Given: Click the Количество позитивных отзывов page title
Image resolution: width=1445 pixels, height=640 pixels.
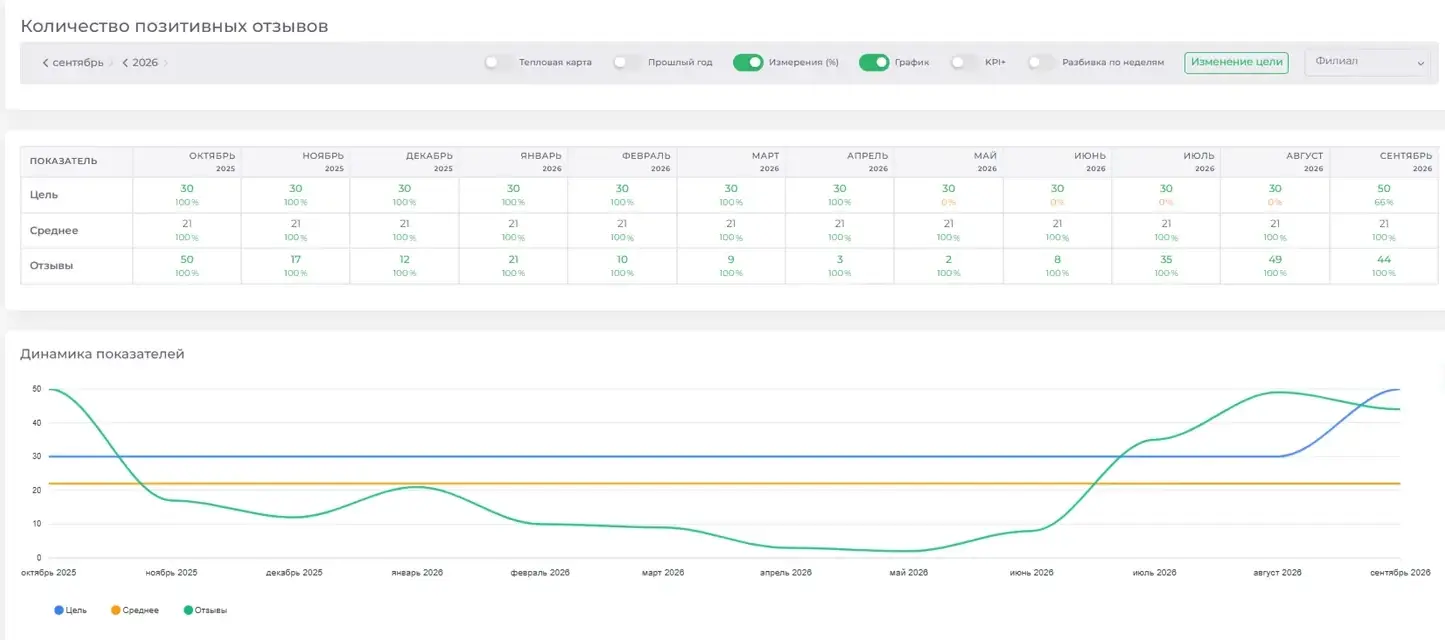Looking at the screenshot, I should [174, 26].
